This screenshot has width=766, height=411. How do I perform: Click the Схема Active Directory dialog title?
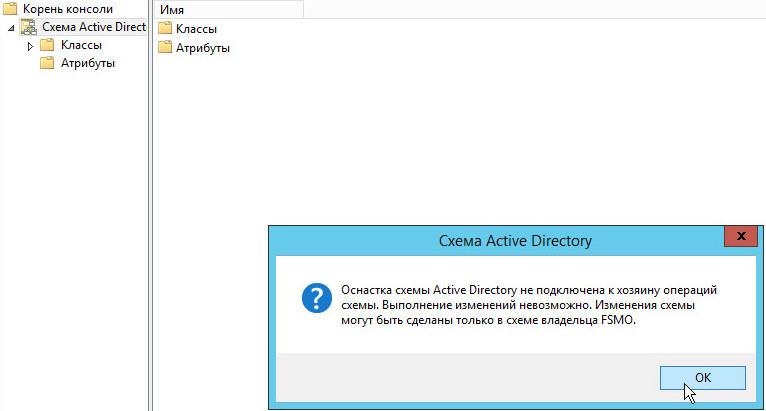click(515, 240)
